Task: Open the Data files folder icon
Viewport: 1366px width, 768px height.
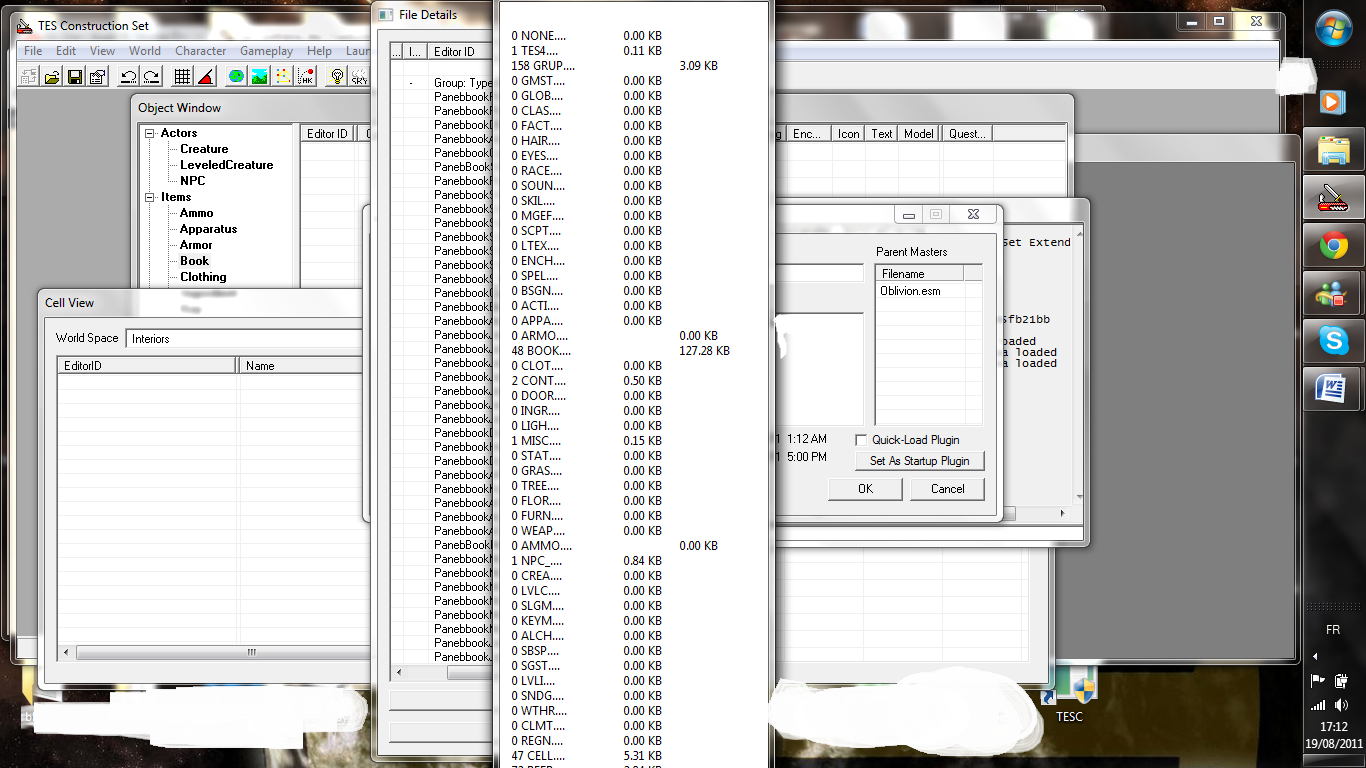Action: (52, 76)
